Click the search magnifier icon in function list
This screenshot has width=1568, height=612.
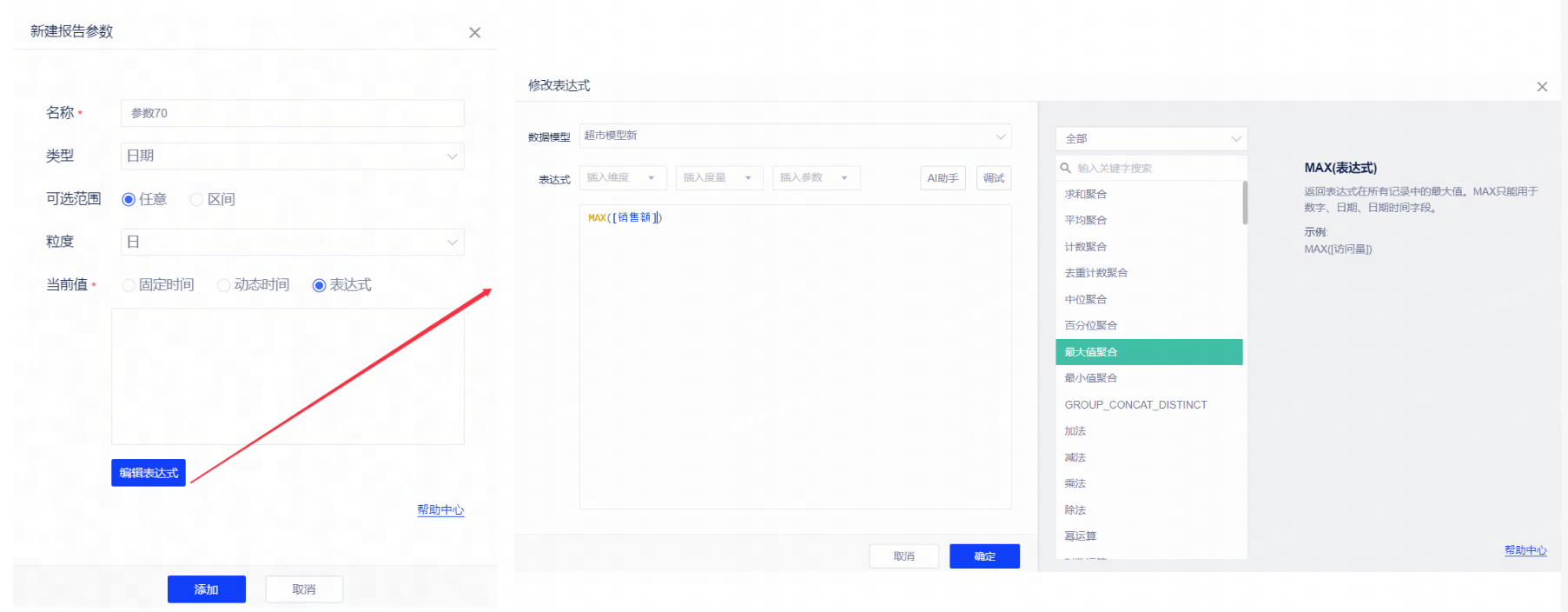[1065, 168]
